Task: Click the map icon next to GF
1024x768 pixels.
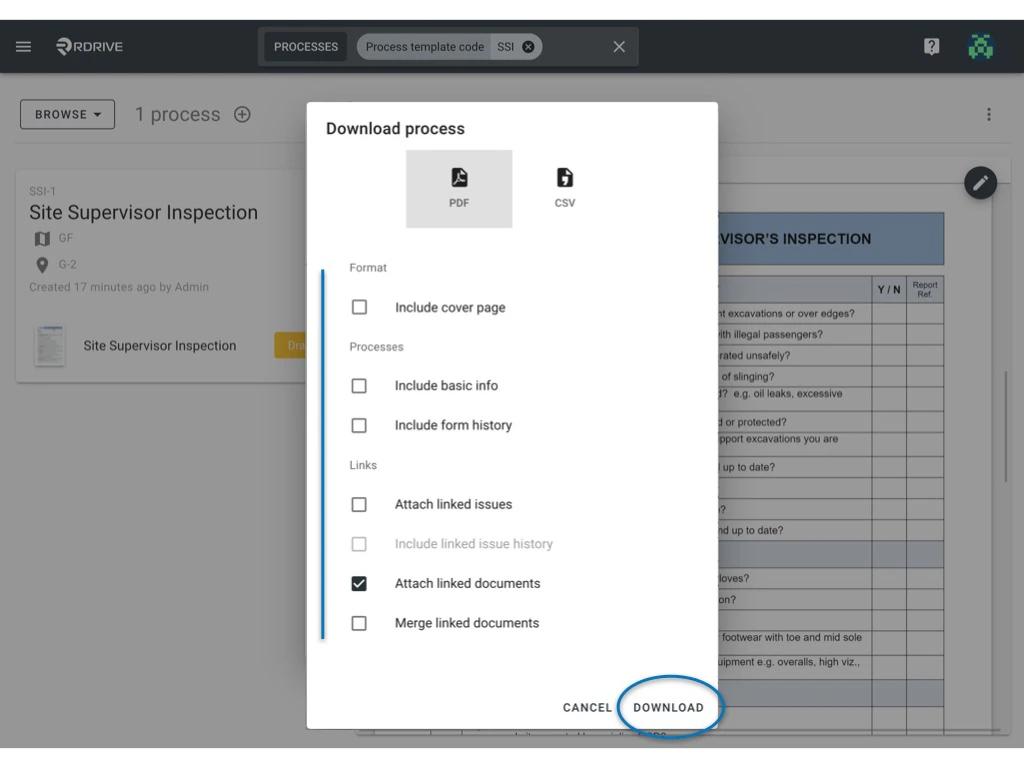Action: (41, 238)
